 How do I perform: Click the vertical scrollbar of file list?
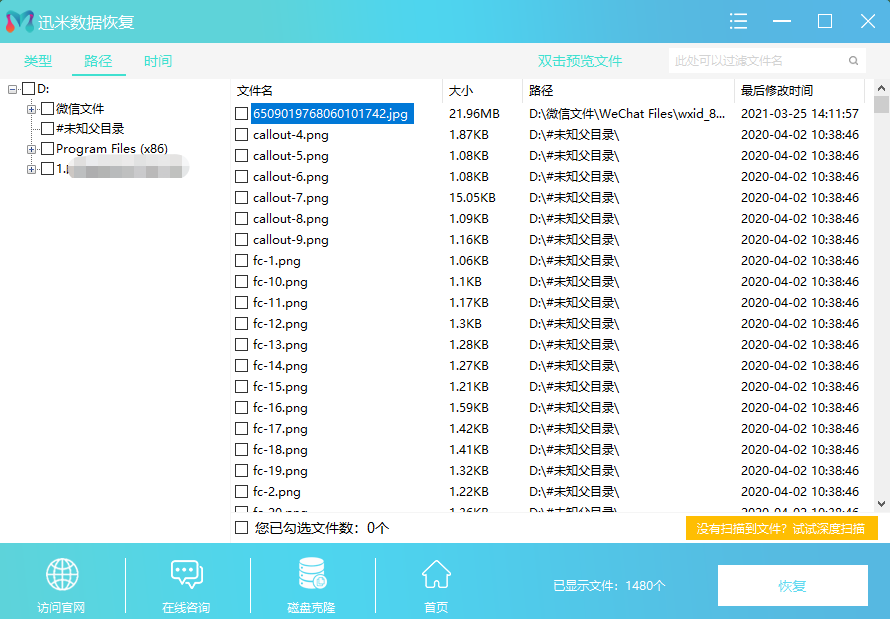pyautogui.click(x=881, y=300)
